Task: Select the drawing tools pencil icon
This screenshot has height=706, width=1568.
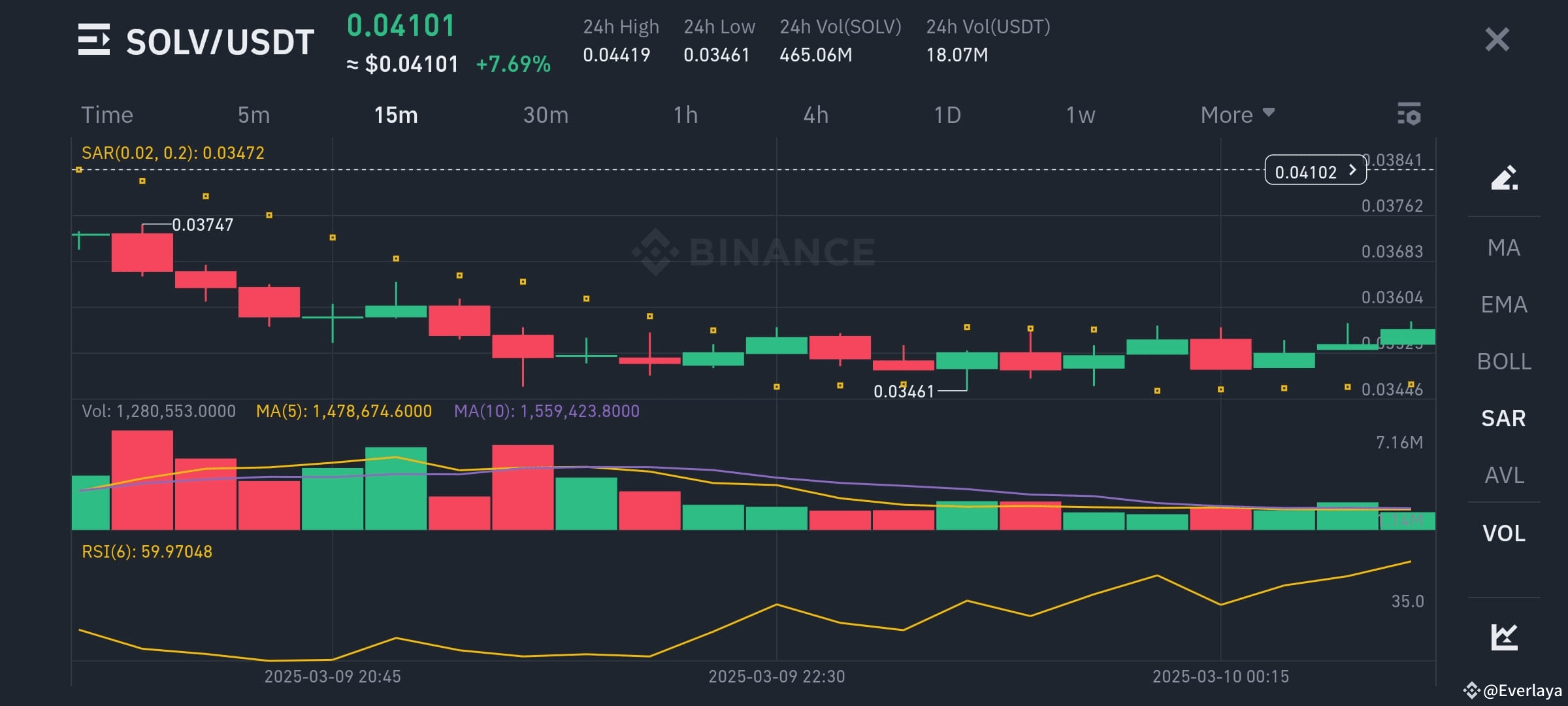Action: (1505, 178)
